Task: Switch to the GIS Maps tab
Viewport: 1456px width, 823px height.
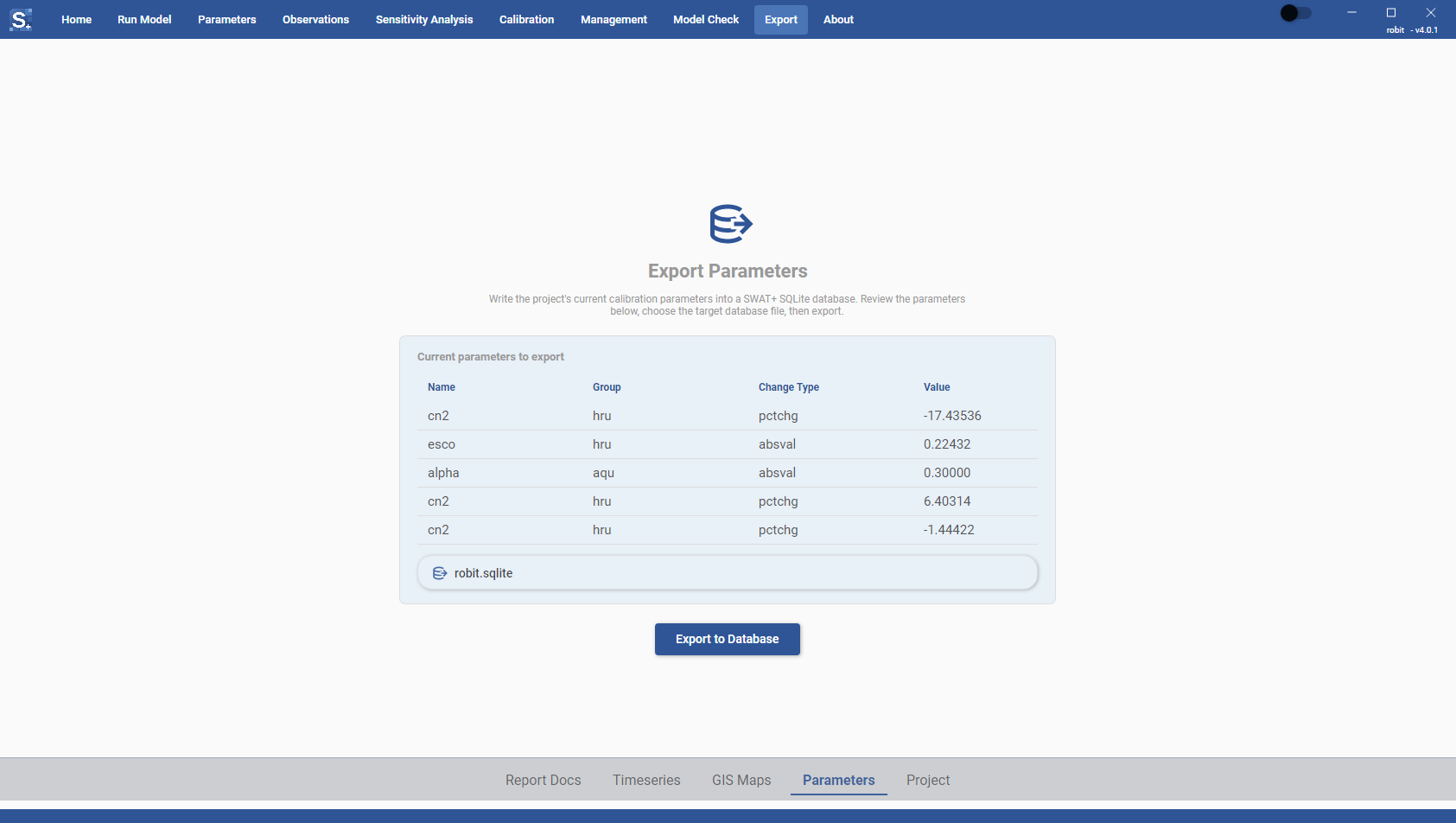Action: click(741, 780)
